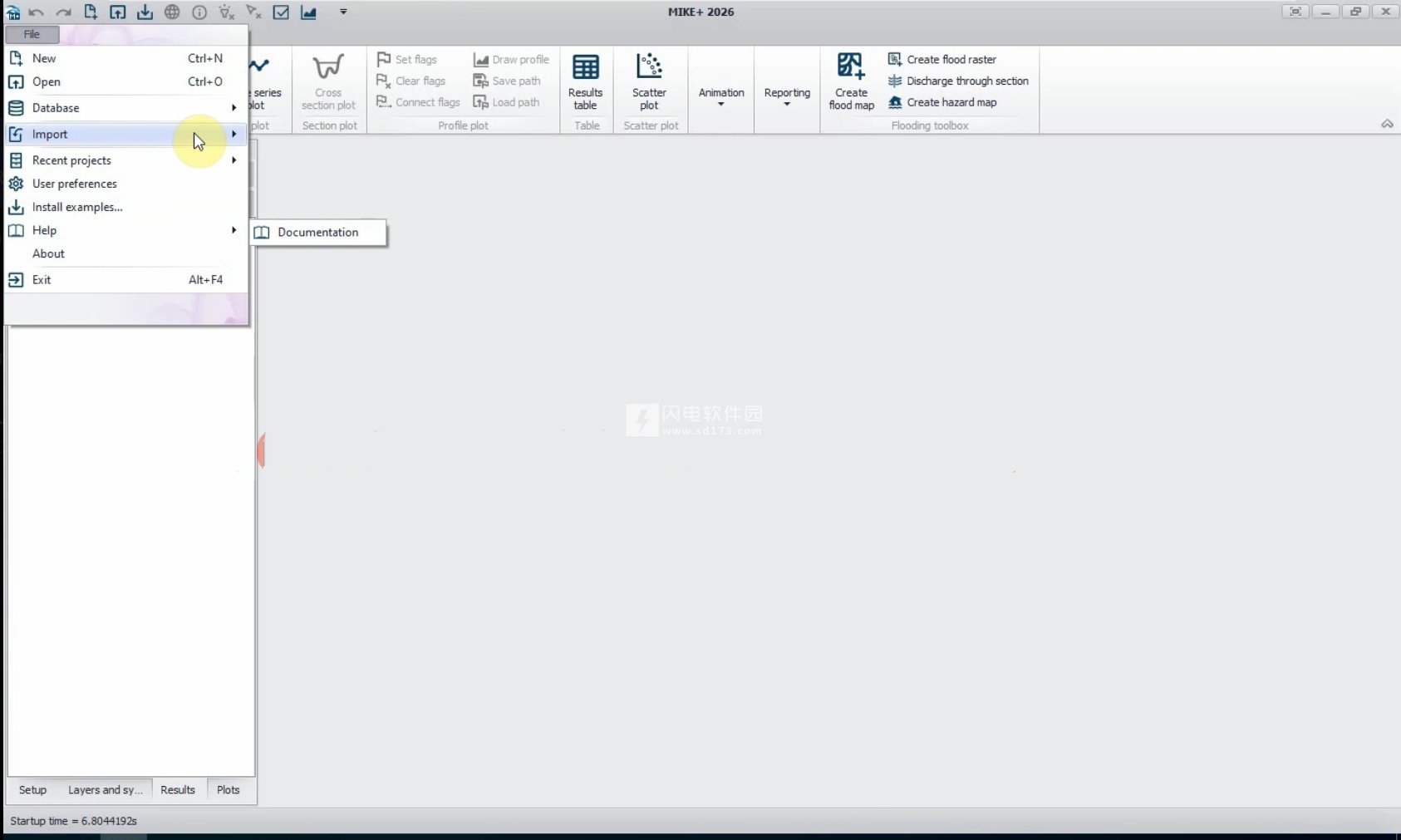Screen dimensions: 1401x840
Task: Expand the Animation dropdown
Action: 720,96
